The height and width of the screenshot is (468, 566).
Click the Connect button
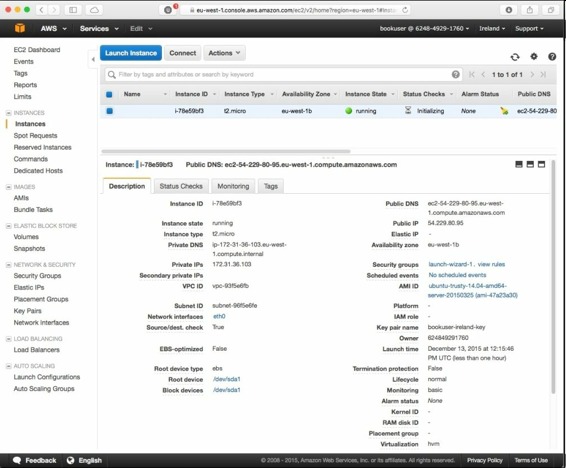click(183, 53)
